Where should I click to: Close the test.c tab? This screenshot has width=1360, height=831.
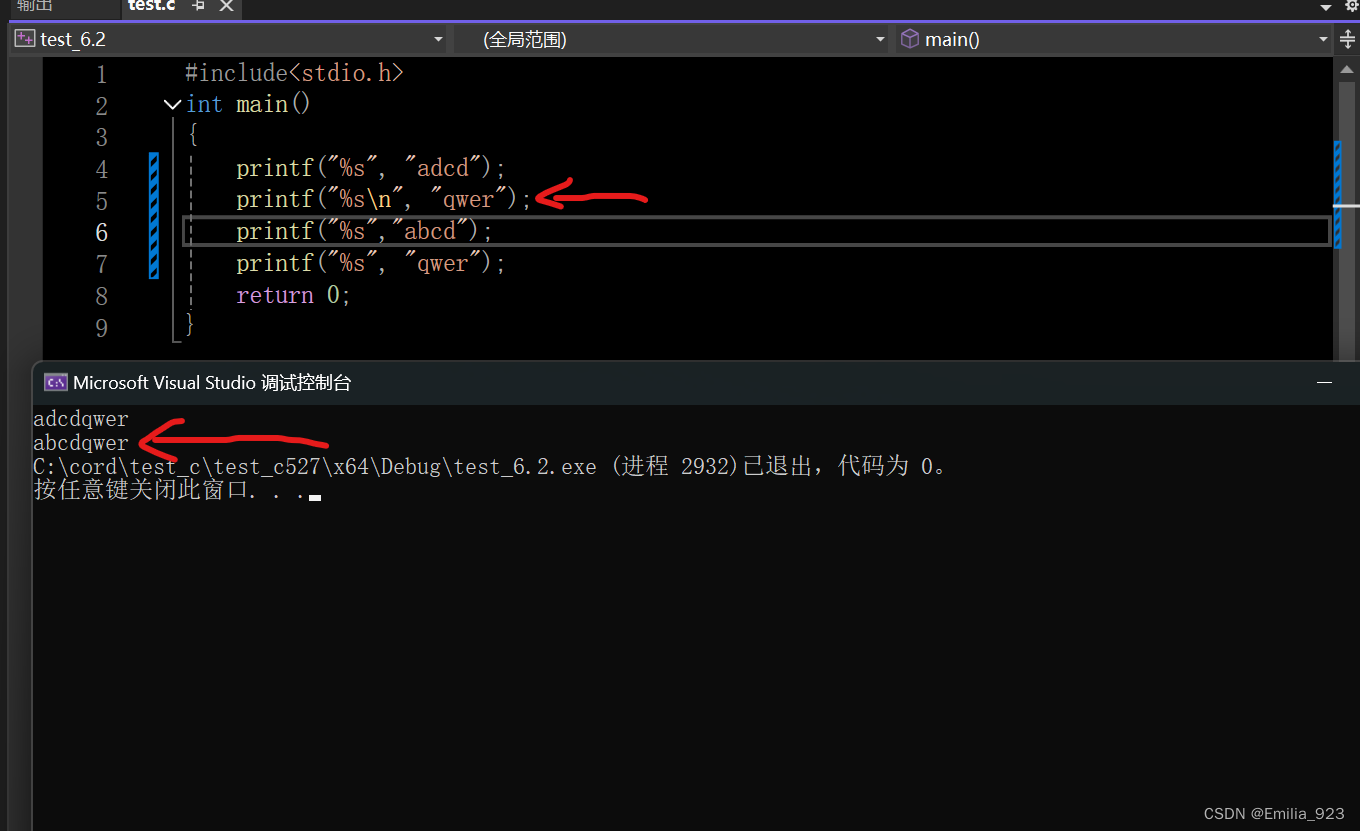tap(227, 6)
